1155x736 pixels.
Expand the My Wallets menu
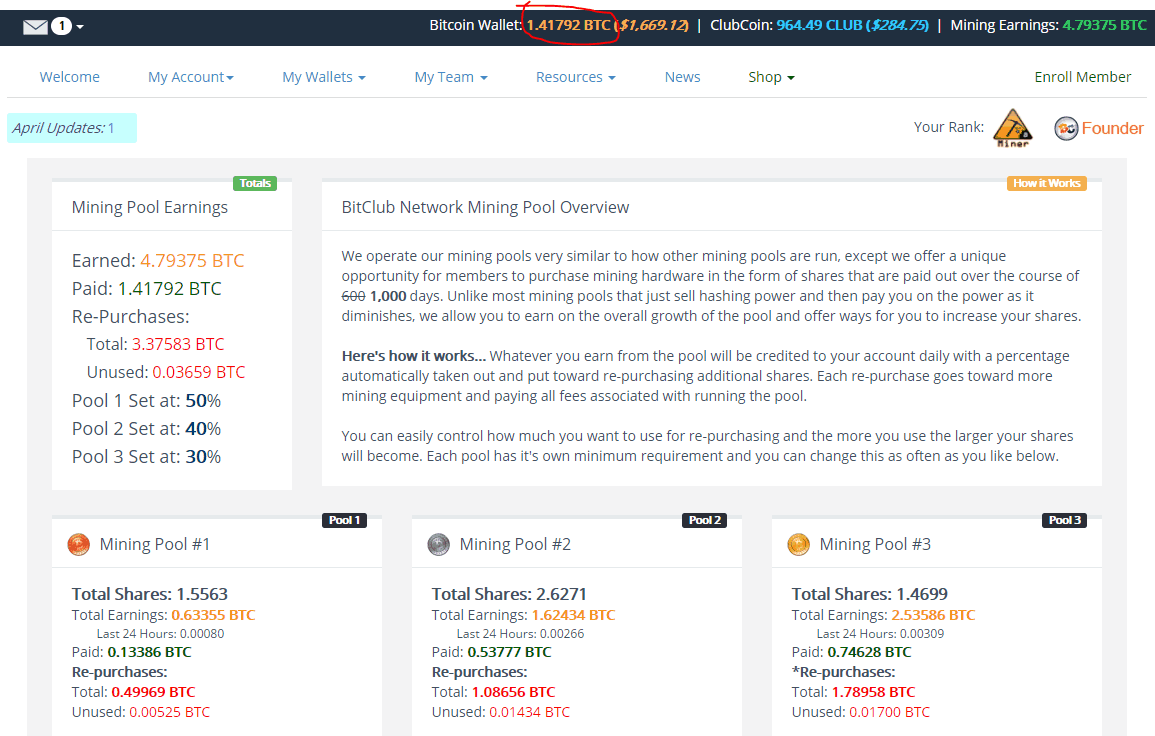(323, 77)
